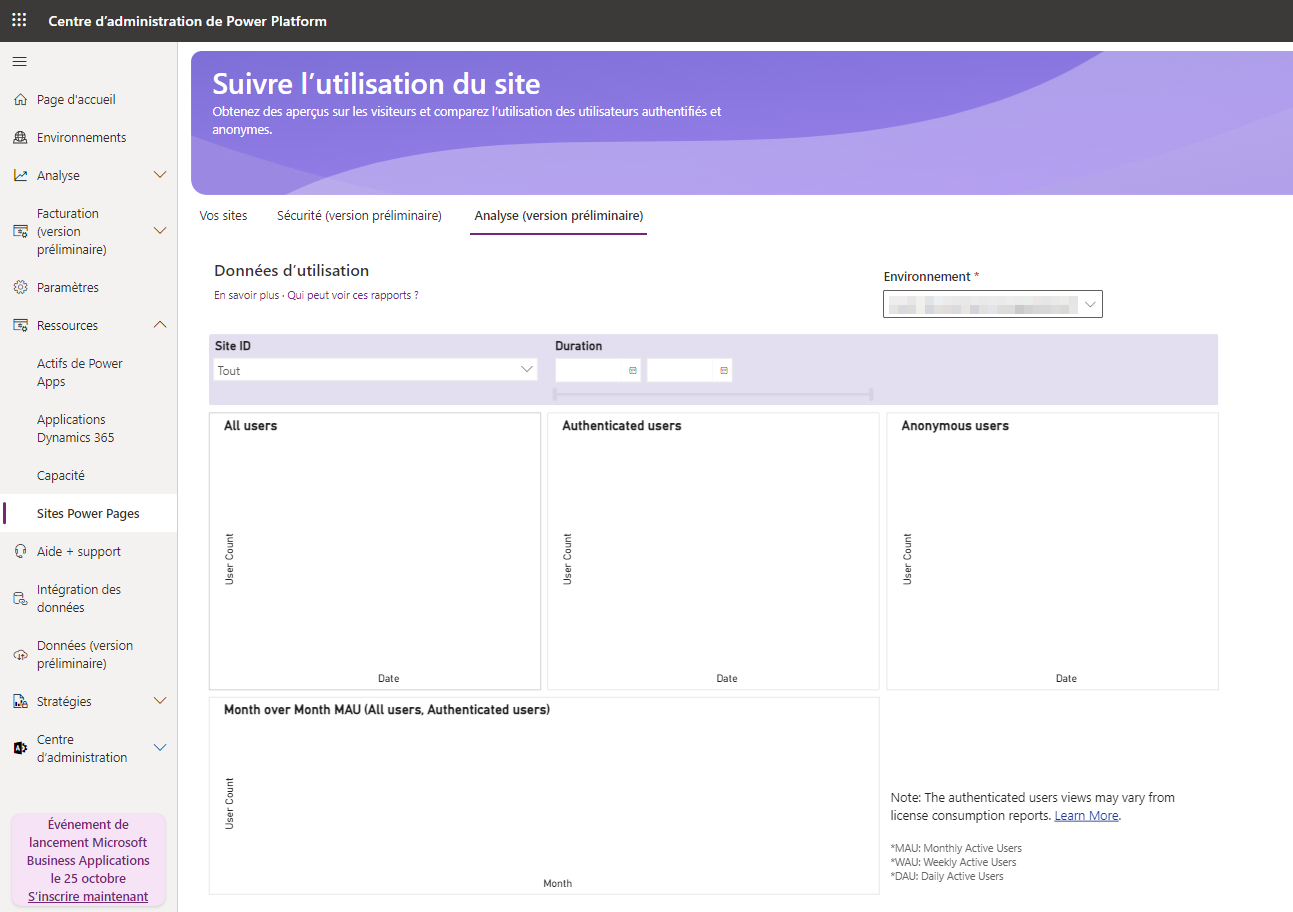This screenshot has height=912, width=1293.
Task: Click the MAU: Monthly Active Users note
Action: point(956,848)
